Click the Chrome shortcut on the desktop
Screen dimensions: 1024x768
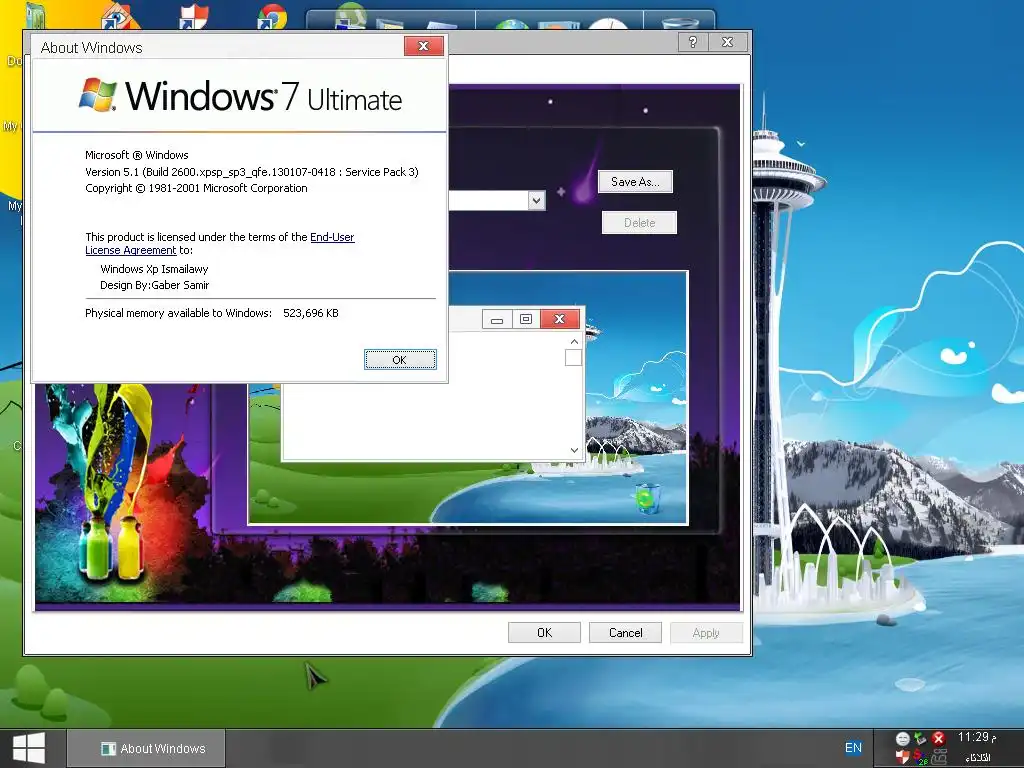click(272, 16)
